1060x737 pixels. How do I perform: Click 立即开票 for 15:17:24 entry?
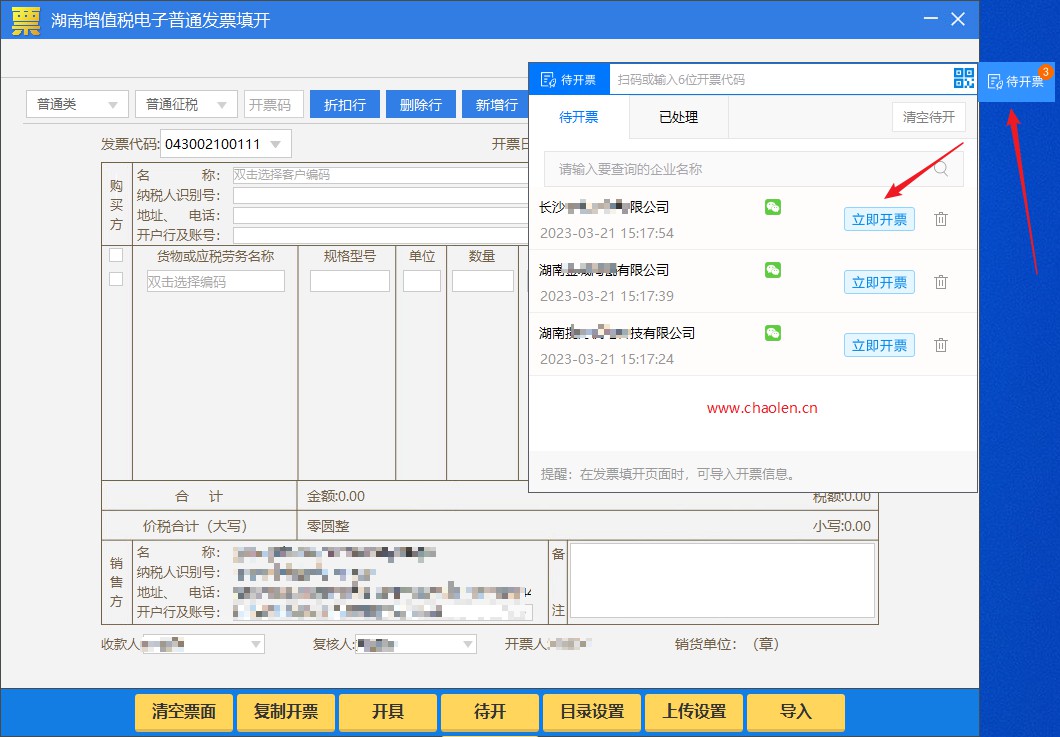pos(879,345)
